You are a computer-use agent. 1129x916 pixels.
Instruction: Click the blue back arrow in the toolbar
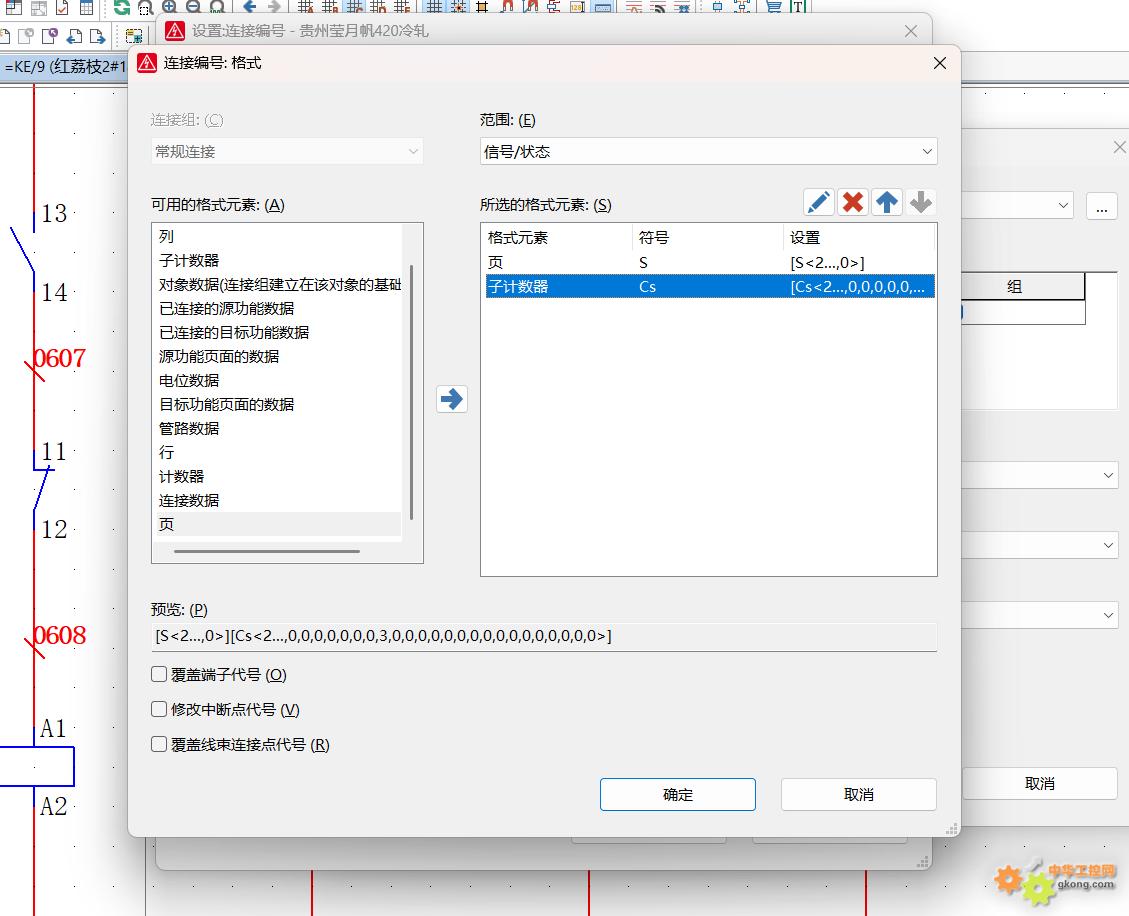pyautogui.click(x=250, y=7)
